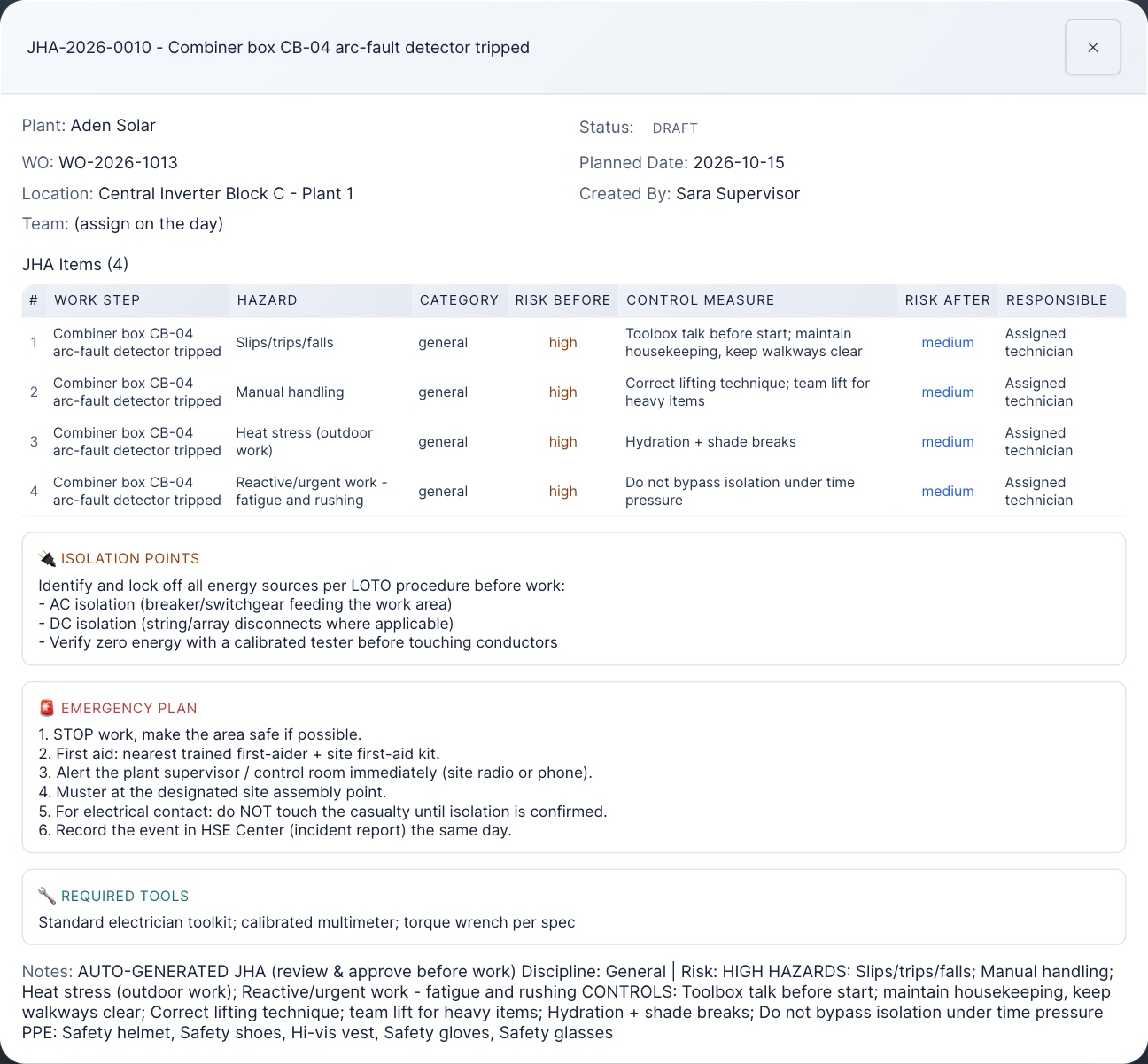Click the "Verify zero energy" isolation line
The width and height of the screenshot is (1148, 1064).
(298, 643)
